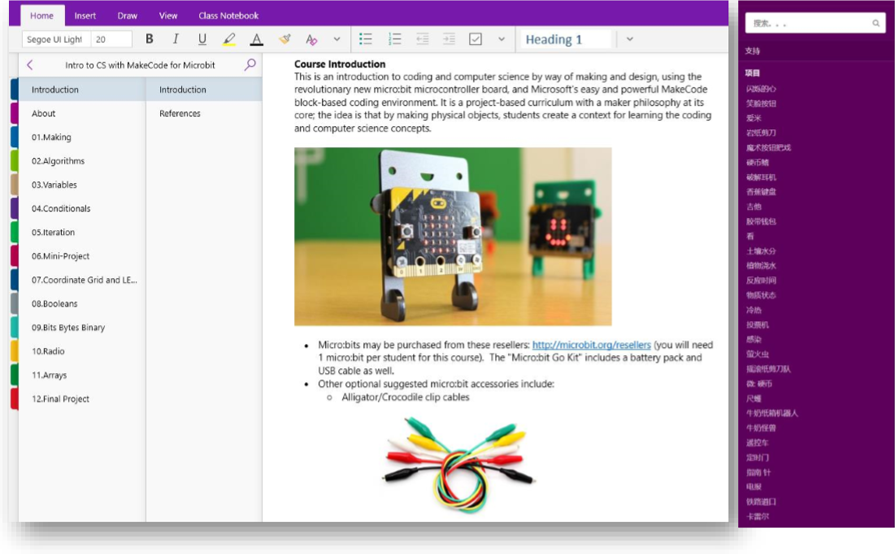Apply font color with the A icon
The height and width of the screenshot is (554, 895).
257,39
